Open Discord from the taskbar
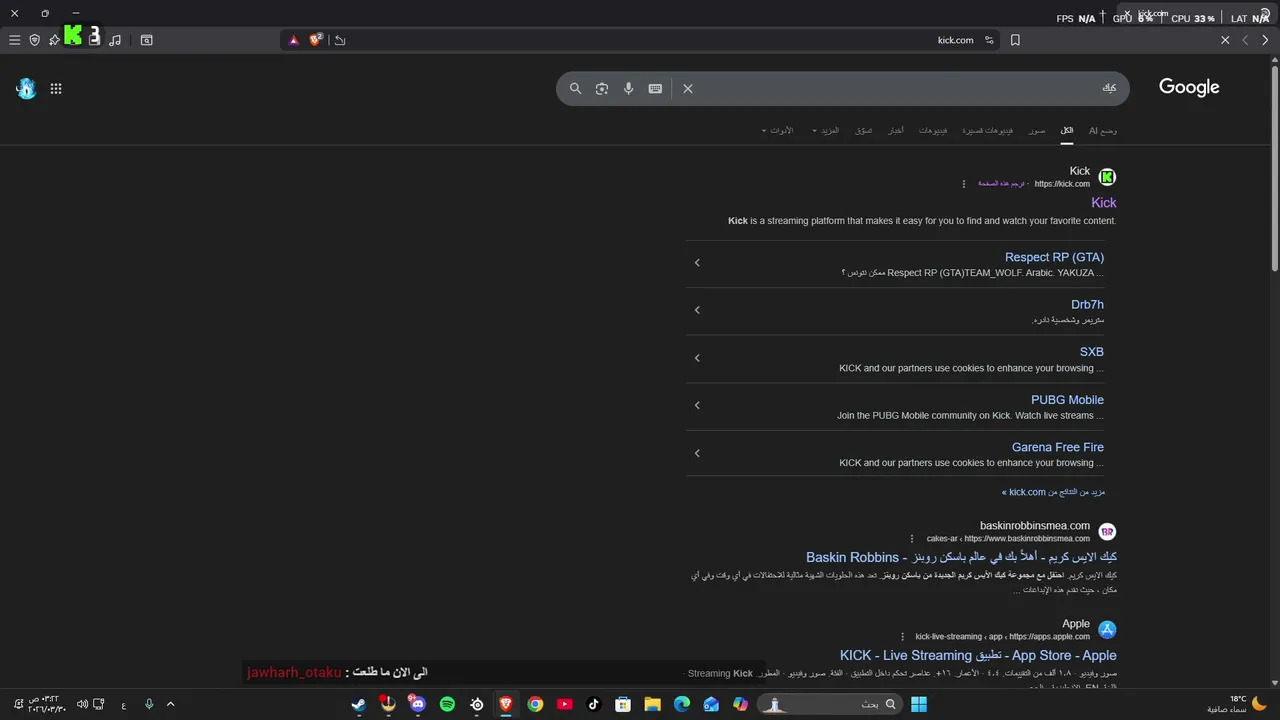 click(417, 704)
